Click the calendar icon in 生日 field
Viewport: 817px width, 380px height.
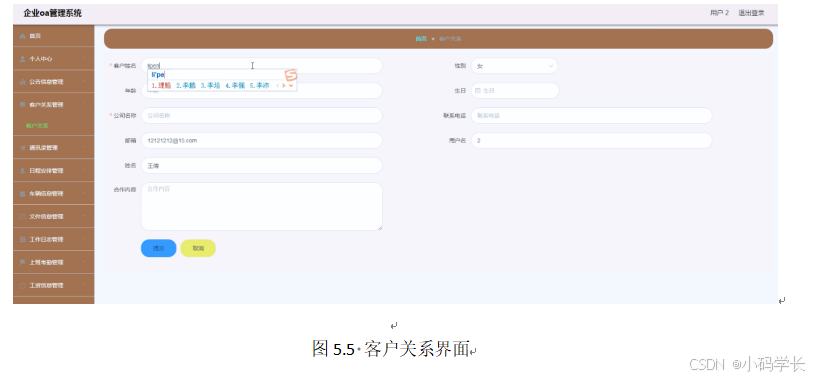[x=478, y=91]
